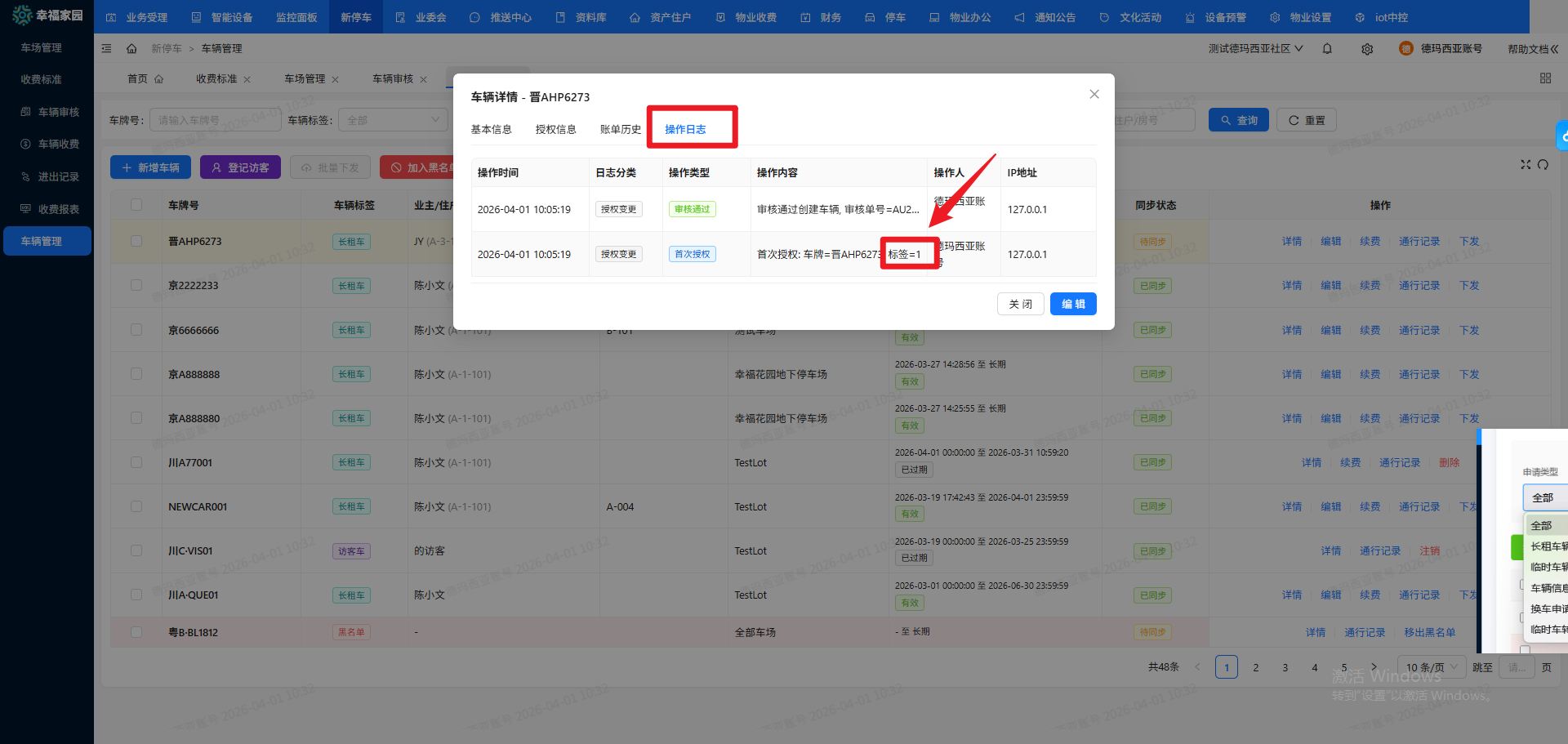1568x744 pixels.
Task: Select the header select-all checkbox
Action: point(136,205)
